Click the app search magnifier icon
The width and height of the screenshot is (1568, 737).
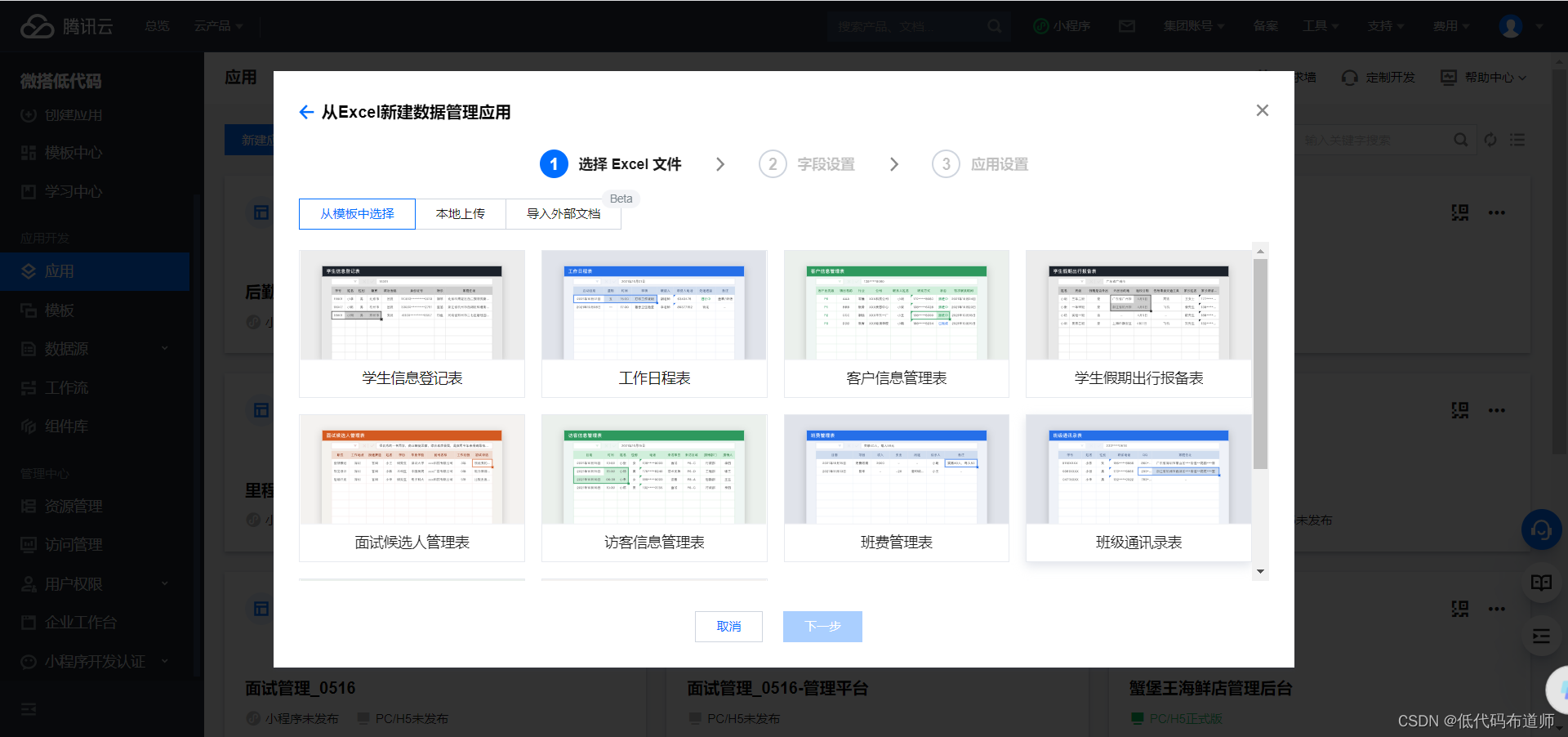pos(1461,140)
